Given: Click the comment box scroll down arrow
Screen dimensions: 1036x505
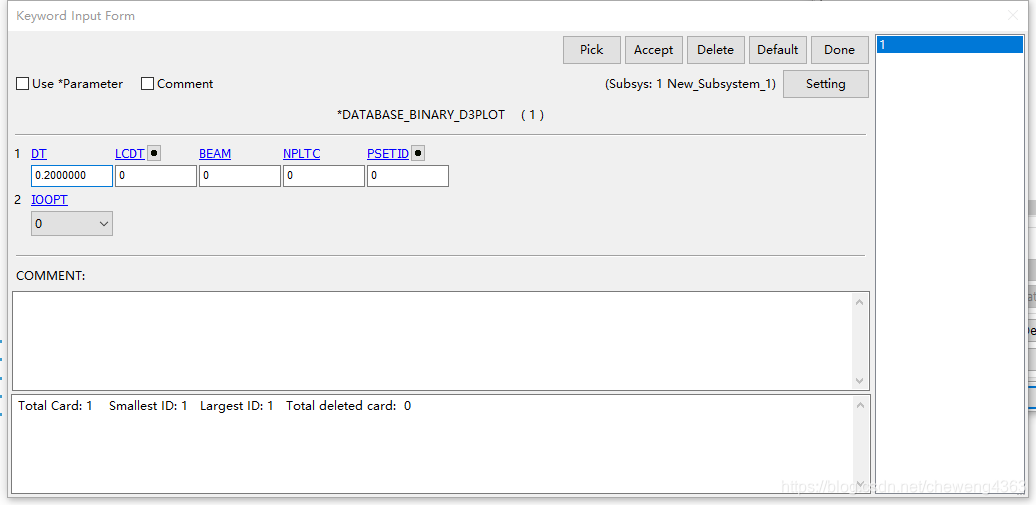Looking at the screenshot, I should (x=860, y=381).
